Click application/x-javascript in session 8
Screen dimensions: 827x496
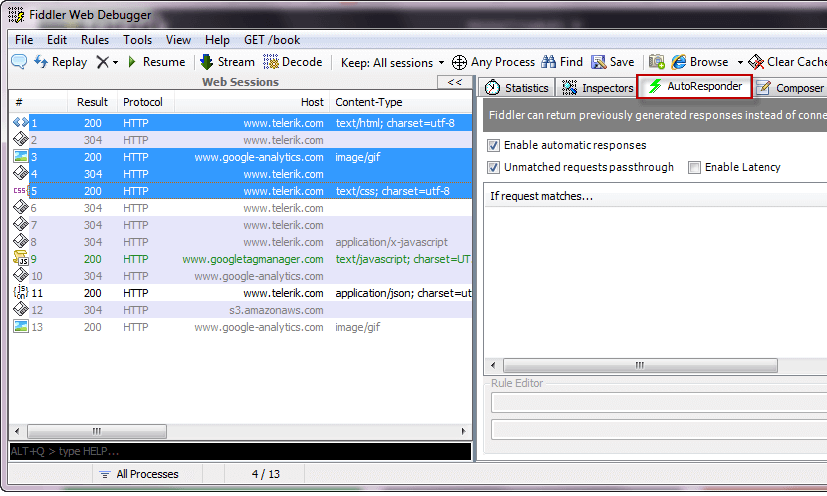391,242
